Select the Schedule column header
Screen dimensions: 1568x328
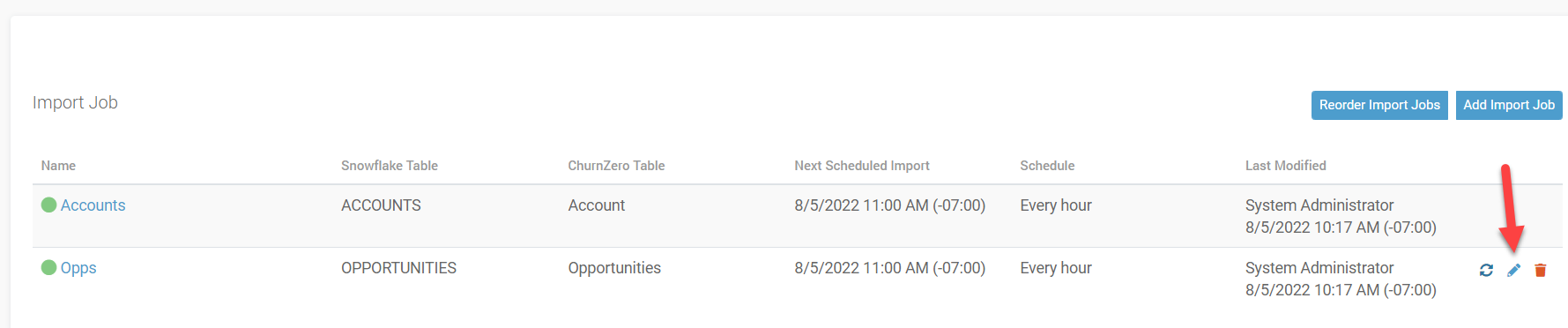click(x=1047, y=166)
